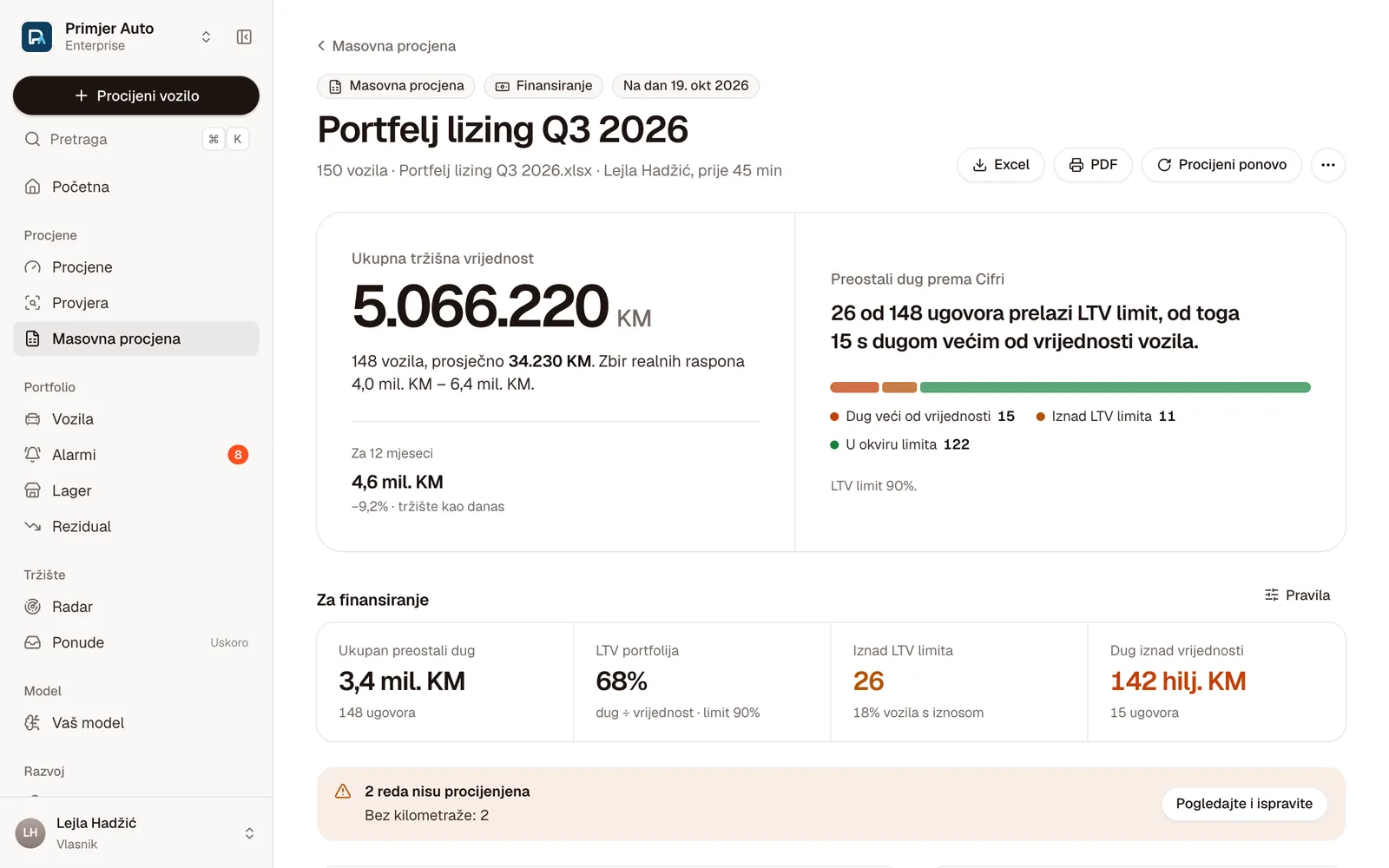The height and width of the screenshot is (868, 1389).
Task: Click the LTV portfolija 68% value
Action: click(622, 681)
